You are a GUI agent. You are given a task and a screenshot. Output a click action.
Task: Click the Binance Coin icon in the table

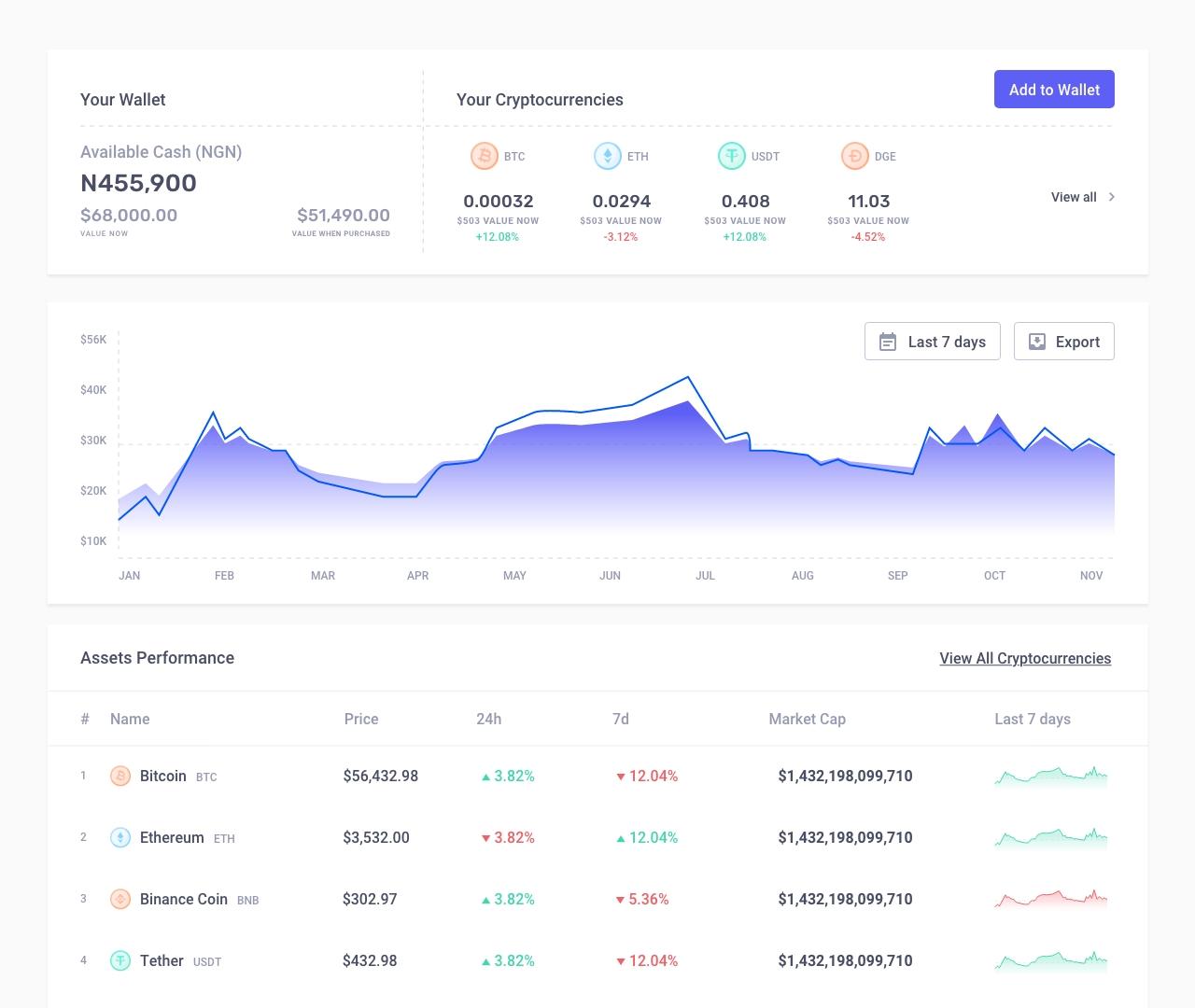[x=120, y=899]
